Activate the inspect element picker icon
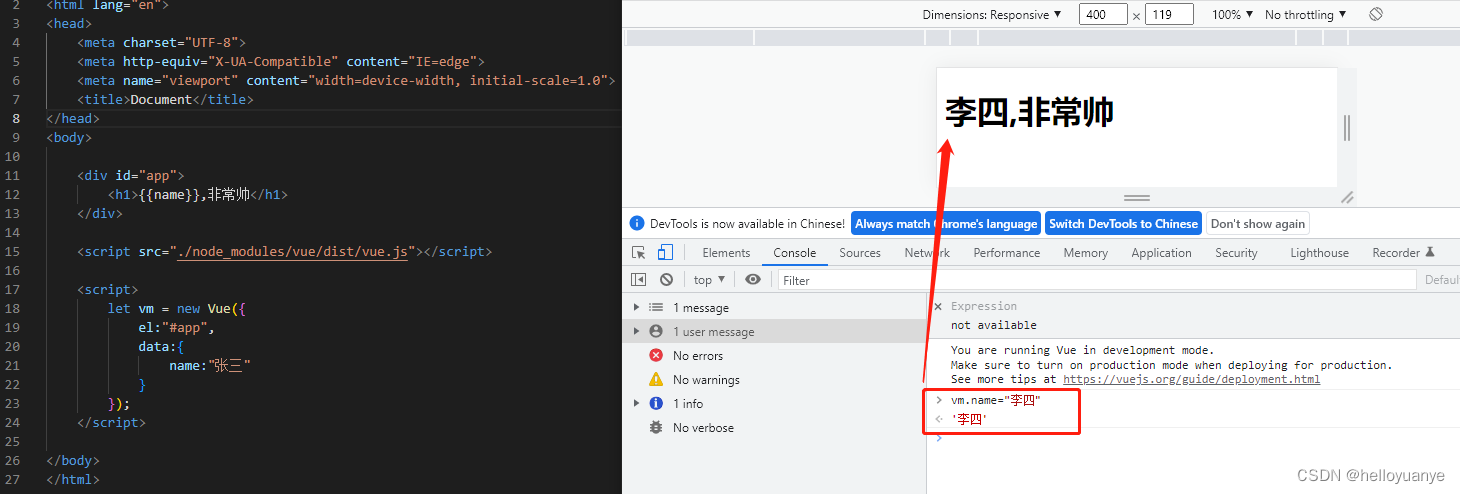The width and height of the screenshot is (1460, 494). (638, 253)
